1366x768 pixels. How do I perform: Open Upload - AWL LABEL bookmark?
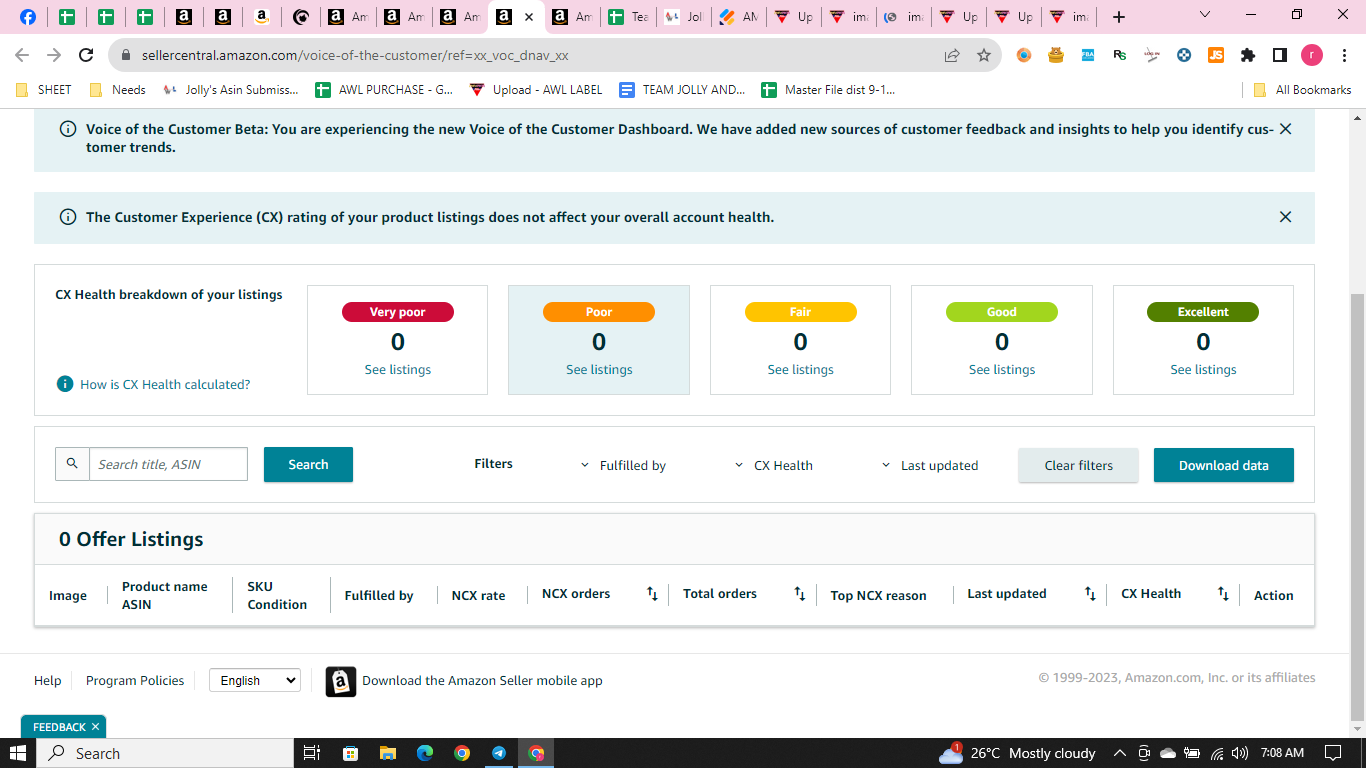tap(537, 90)
